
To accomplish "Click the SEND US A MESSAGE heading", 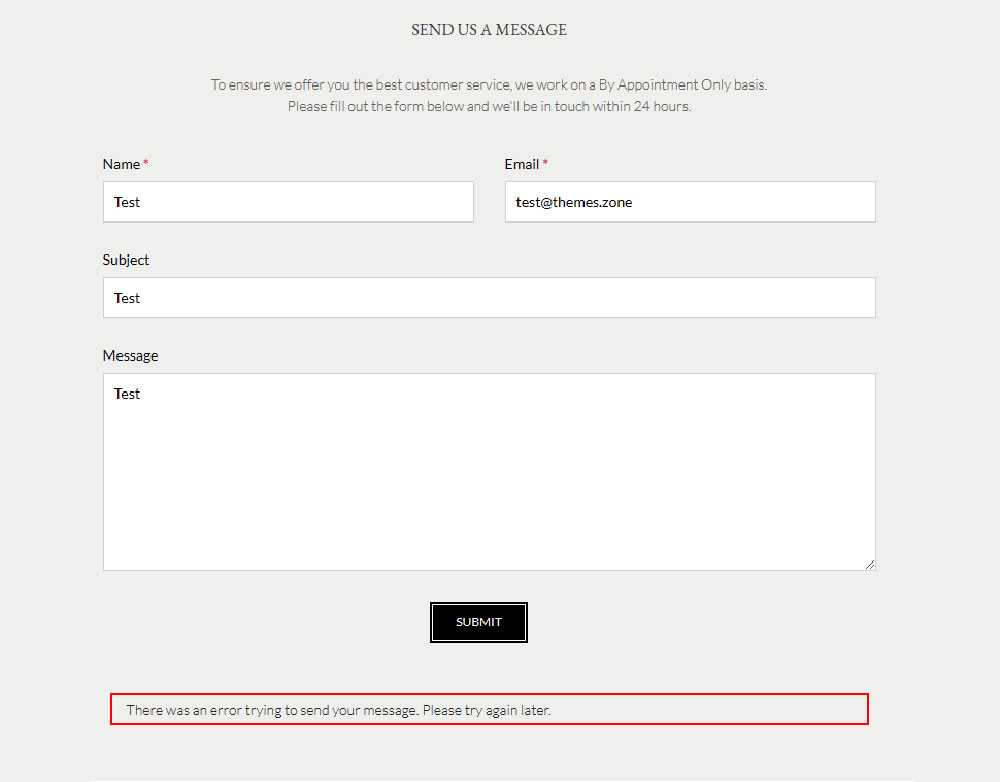I will (489, 29).
